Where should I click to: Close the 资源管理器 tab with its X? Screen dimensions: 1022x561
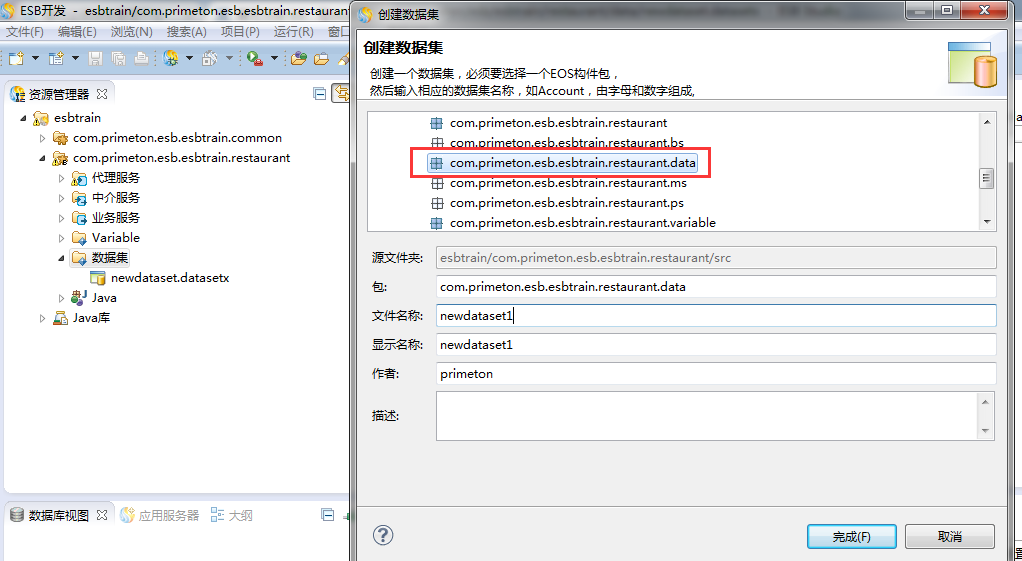coord(102,94)
